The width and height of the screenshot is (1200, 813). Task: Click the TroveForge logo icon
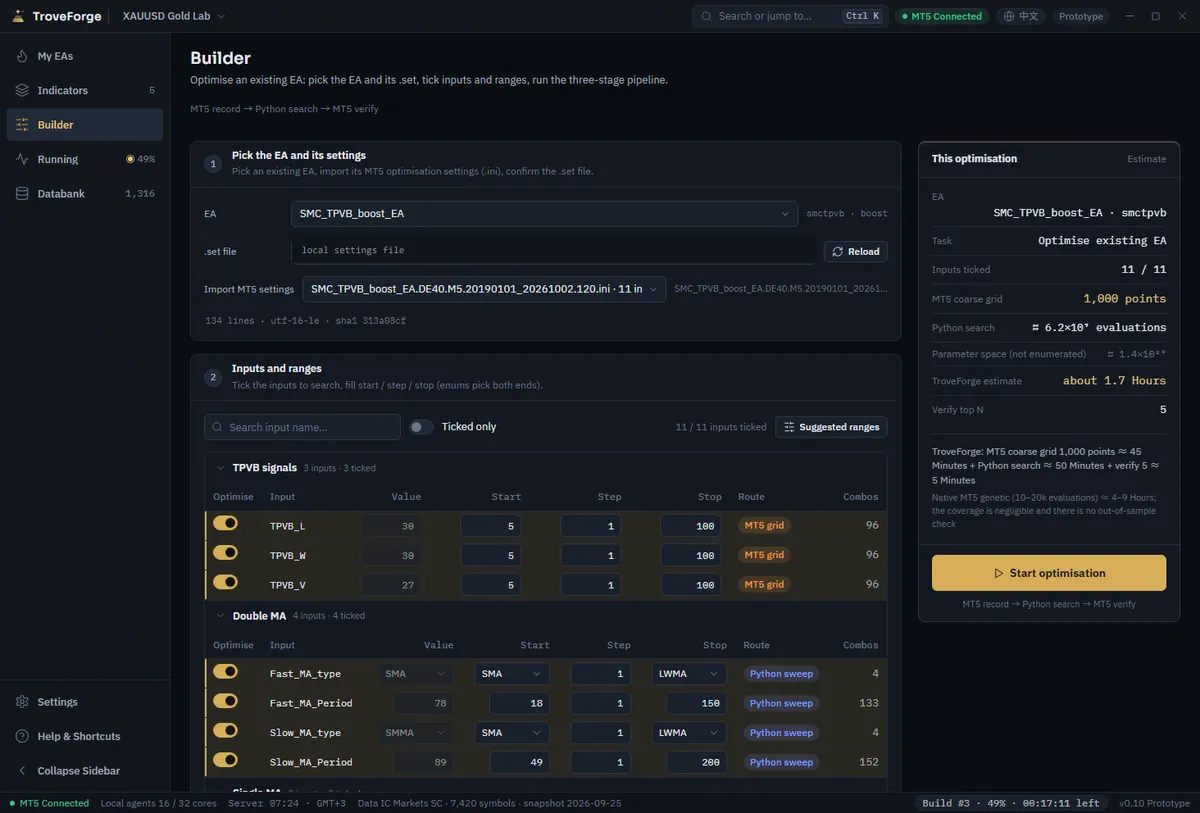(19, 16)
